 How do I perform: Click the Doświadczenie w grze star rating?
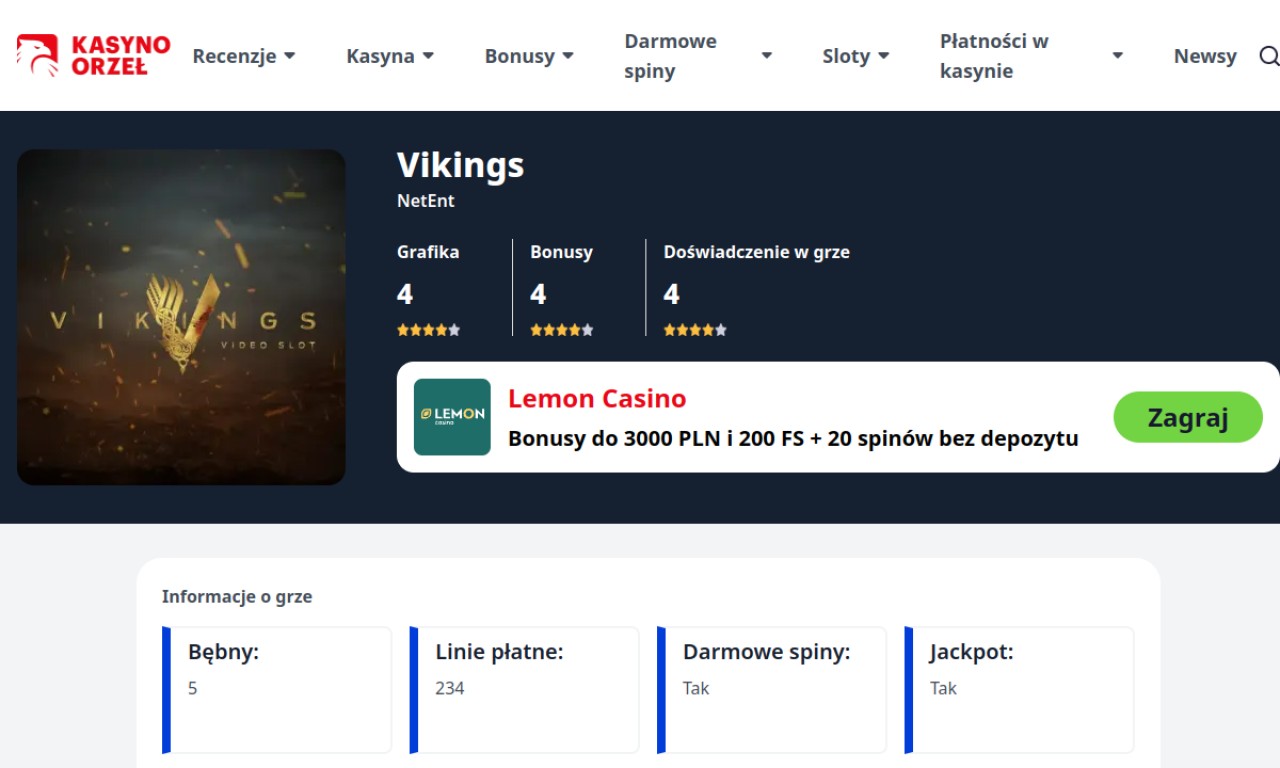695,330
